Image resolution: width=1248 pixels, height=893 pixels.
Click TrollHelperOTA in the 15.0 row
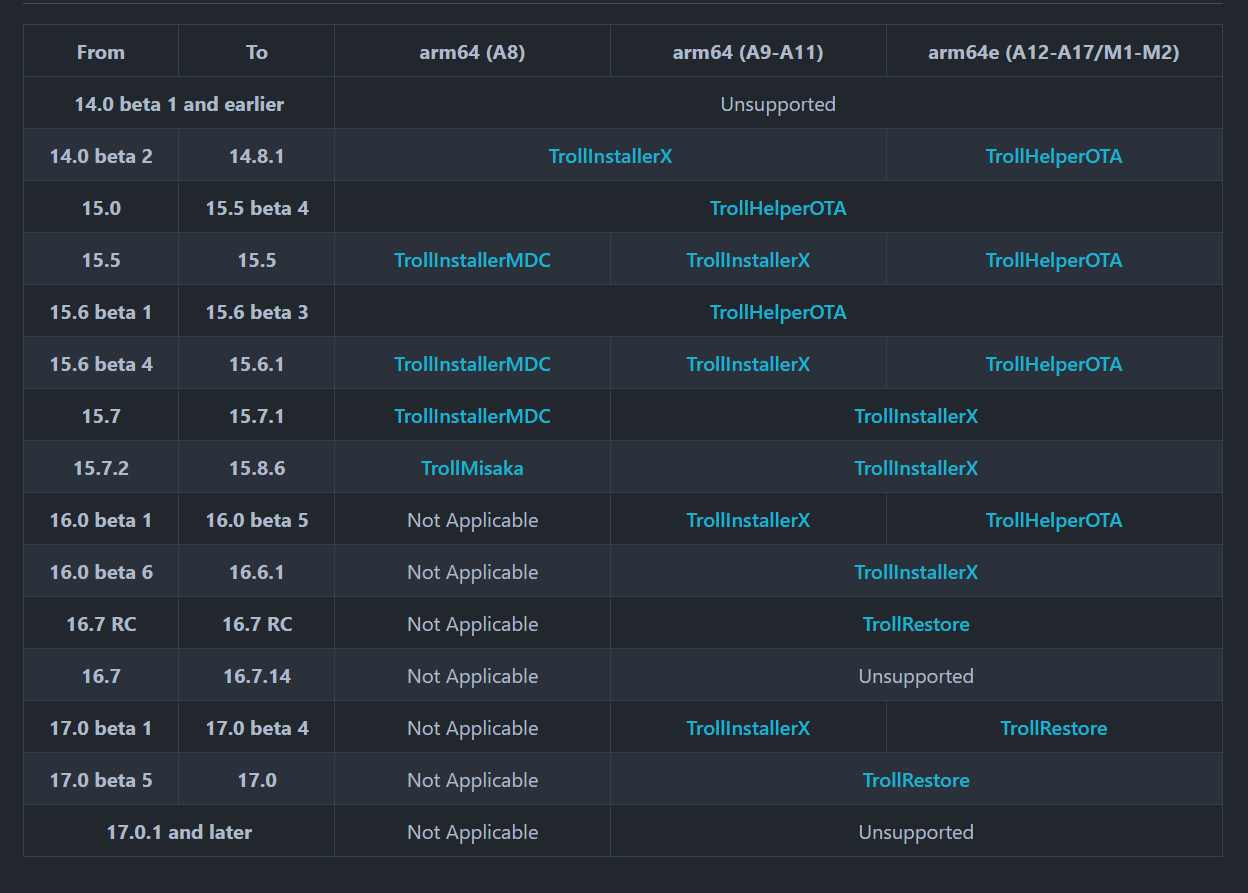pyautogui.click(x=777, y=208)
